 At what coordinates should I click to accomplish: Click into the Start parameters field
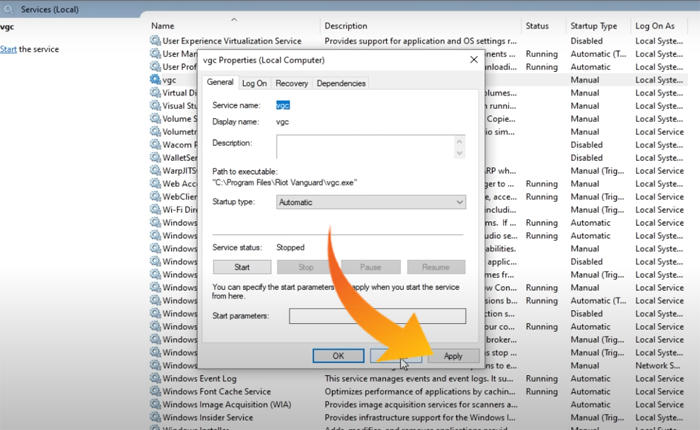[x=377, y=316]
